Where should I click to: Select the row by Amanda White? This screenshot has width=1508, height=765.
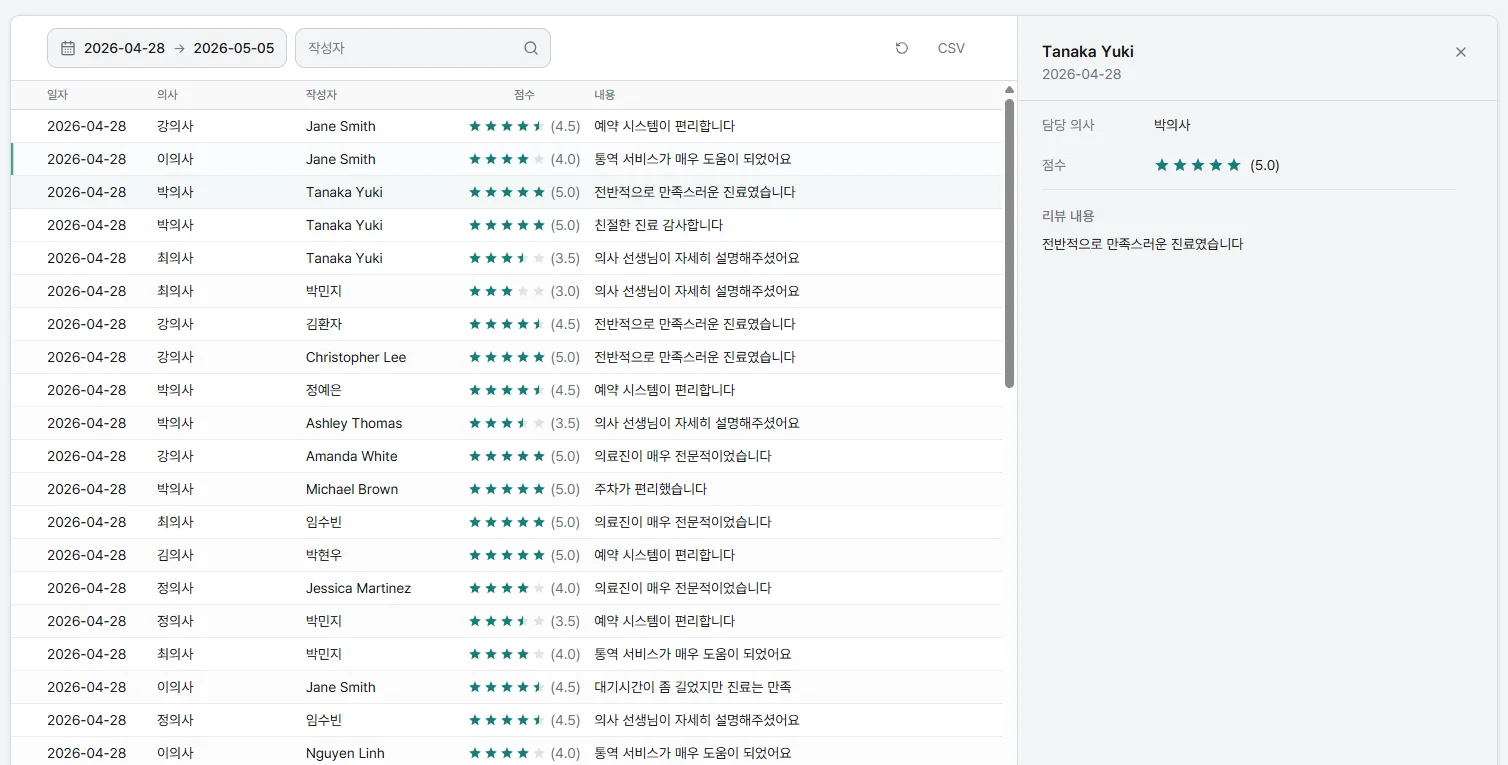pyautogui.click(x=506, y=456)
